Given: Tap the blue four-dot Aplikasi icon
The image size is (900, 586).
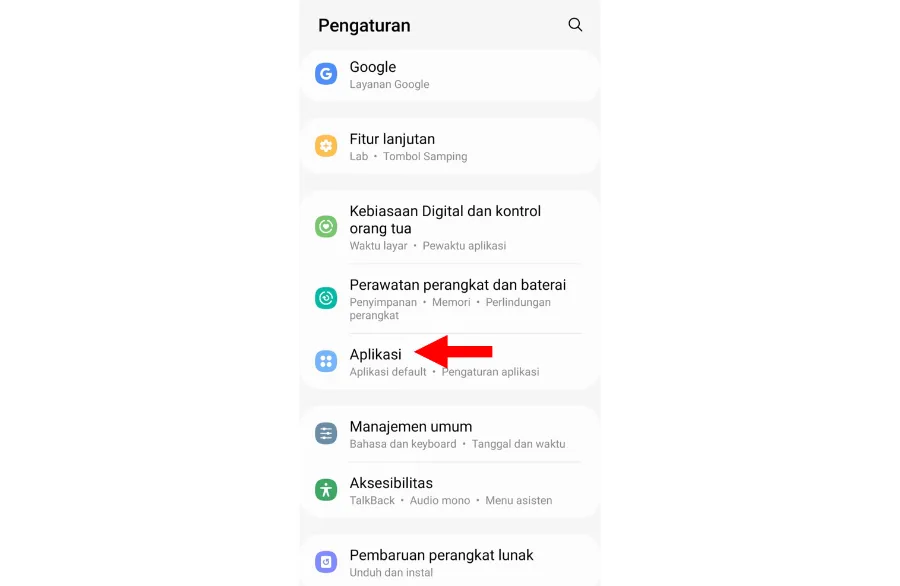Looking at the screenshot, I should coord(326,361).
